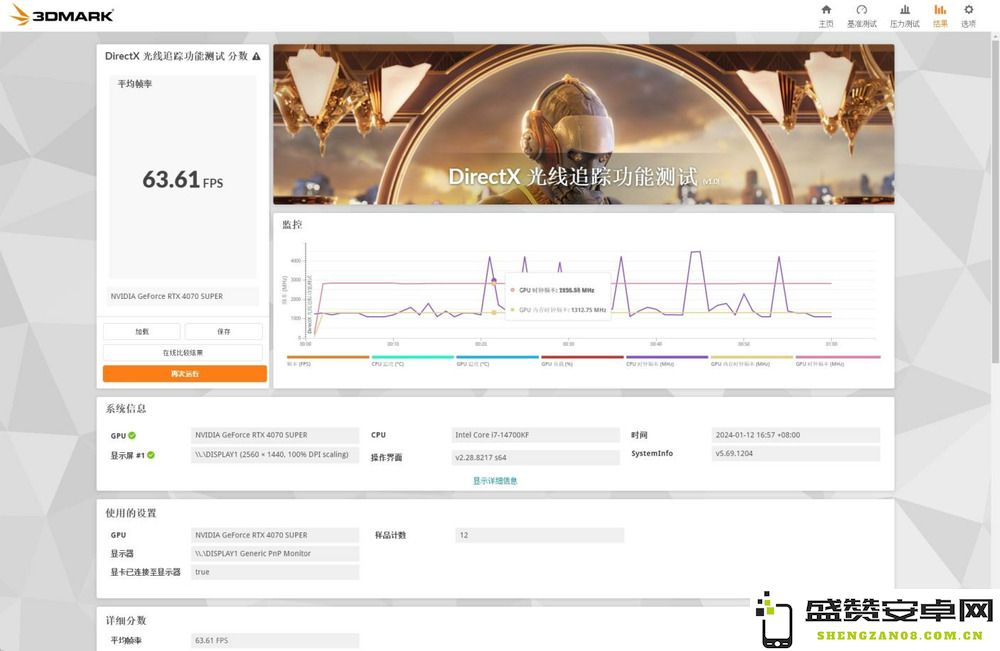Viewport: 1000px width, 651px height.
Task: Click the 详细分数 detailed scores heading
Action: pos(126,620)
